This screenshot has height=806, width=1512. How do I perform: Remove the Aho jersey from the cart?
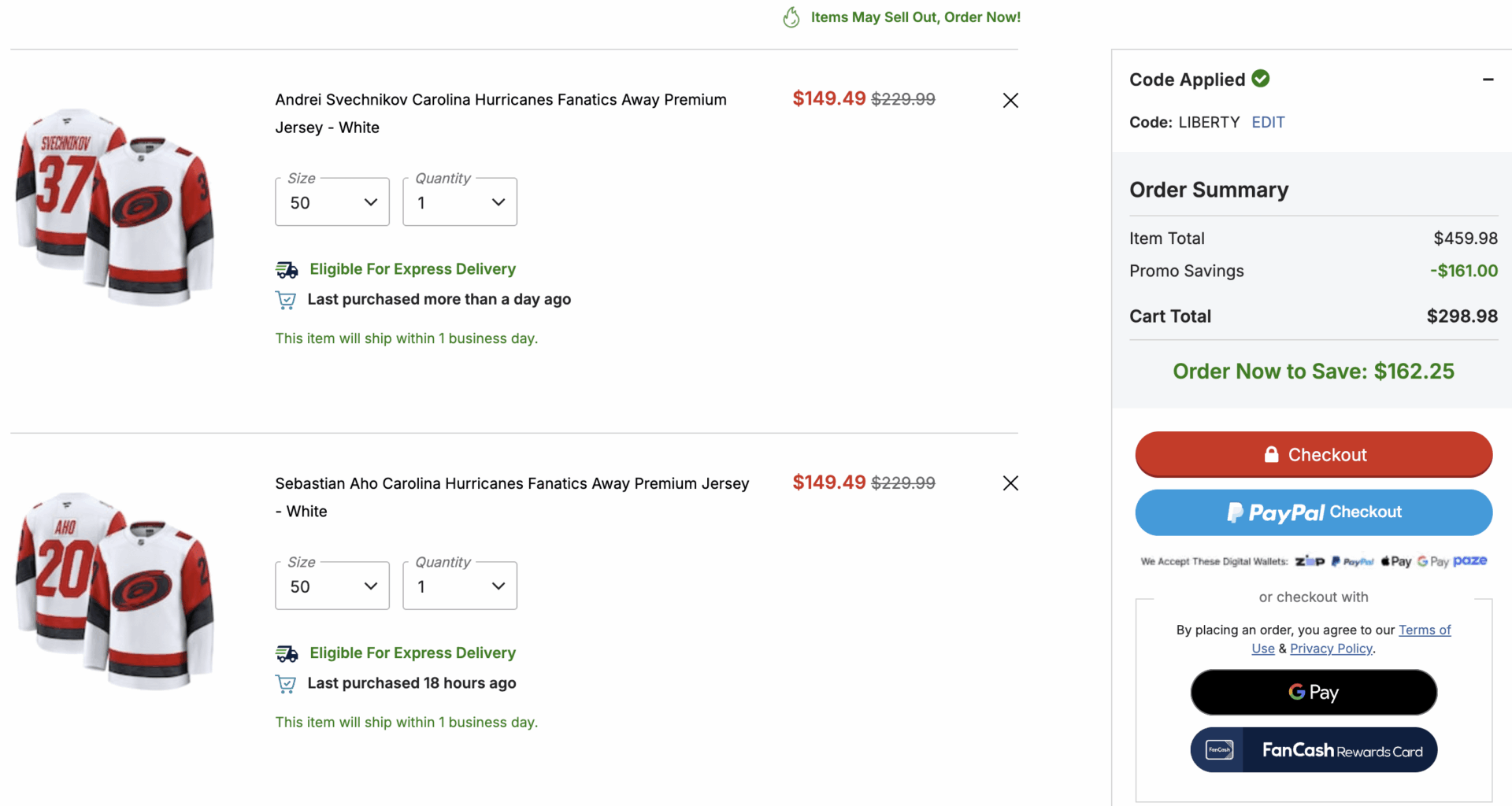tap(1010, 482)
